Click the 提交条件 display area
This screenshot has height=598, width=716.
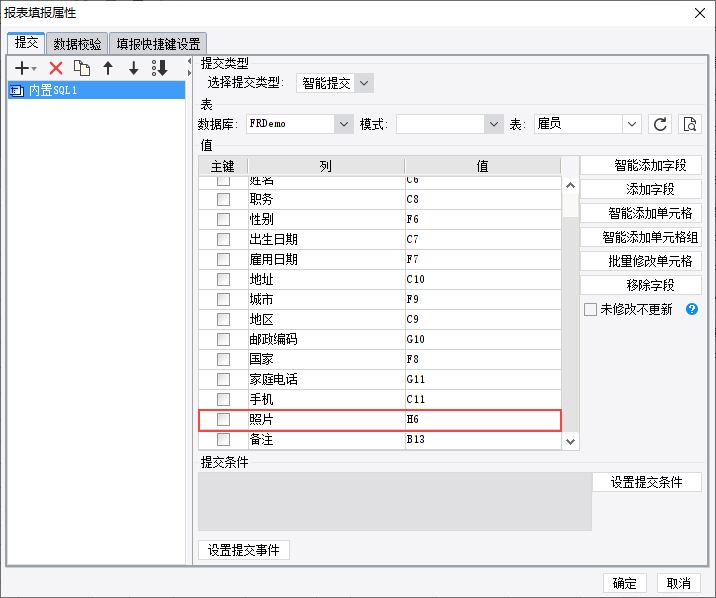pos(395,501)
